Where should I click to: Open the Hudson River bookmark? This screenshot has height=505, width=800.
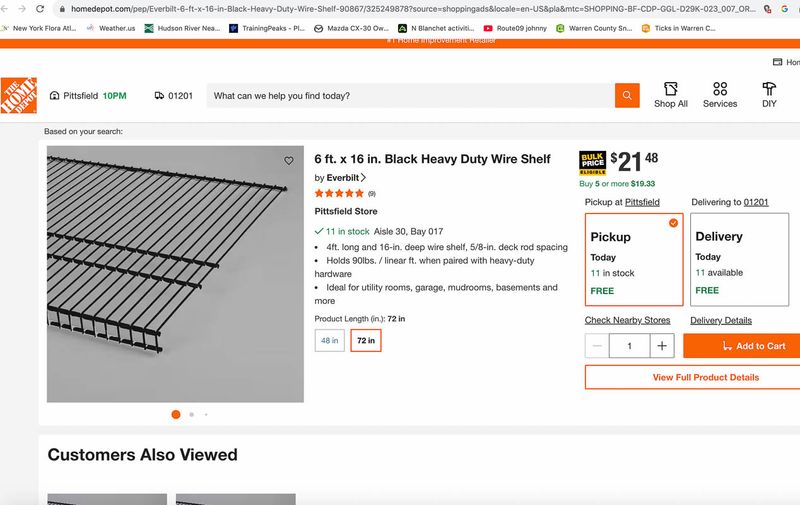[183, 29]
